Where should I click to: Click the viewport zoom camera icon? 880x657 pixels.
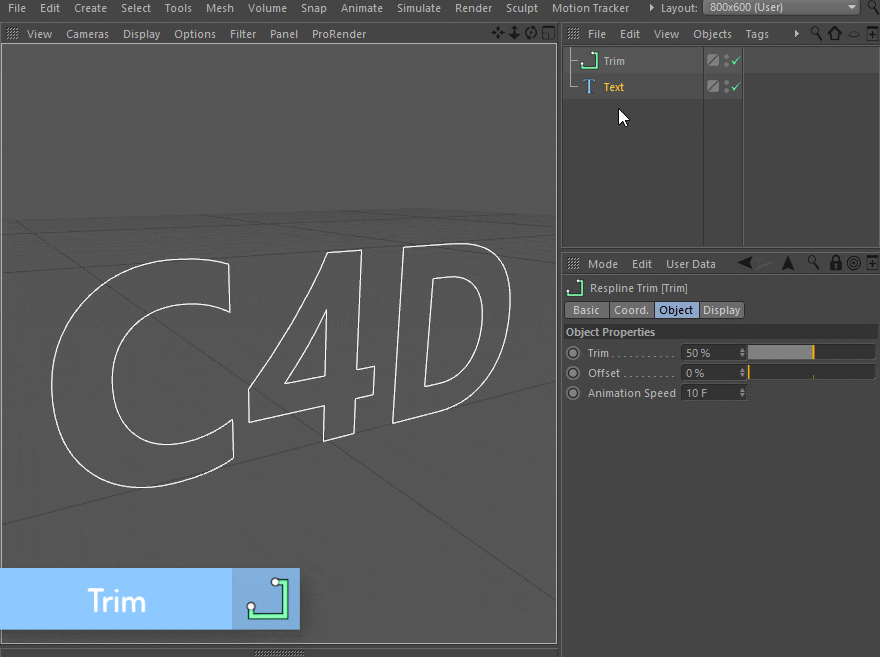tap(514, 33)
